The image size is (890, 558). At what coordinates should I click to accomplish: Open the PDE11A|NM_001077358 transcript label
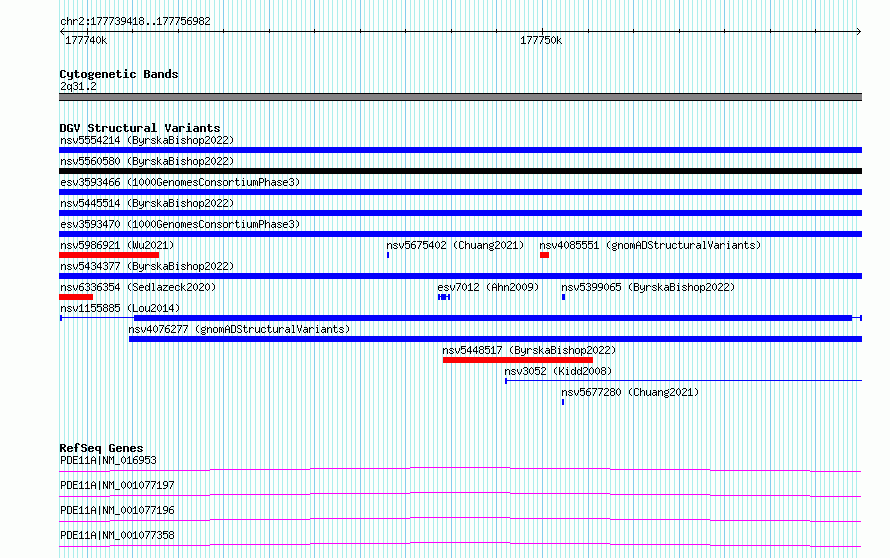pos(117,535)
